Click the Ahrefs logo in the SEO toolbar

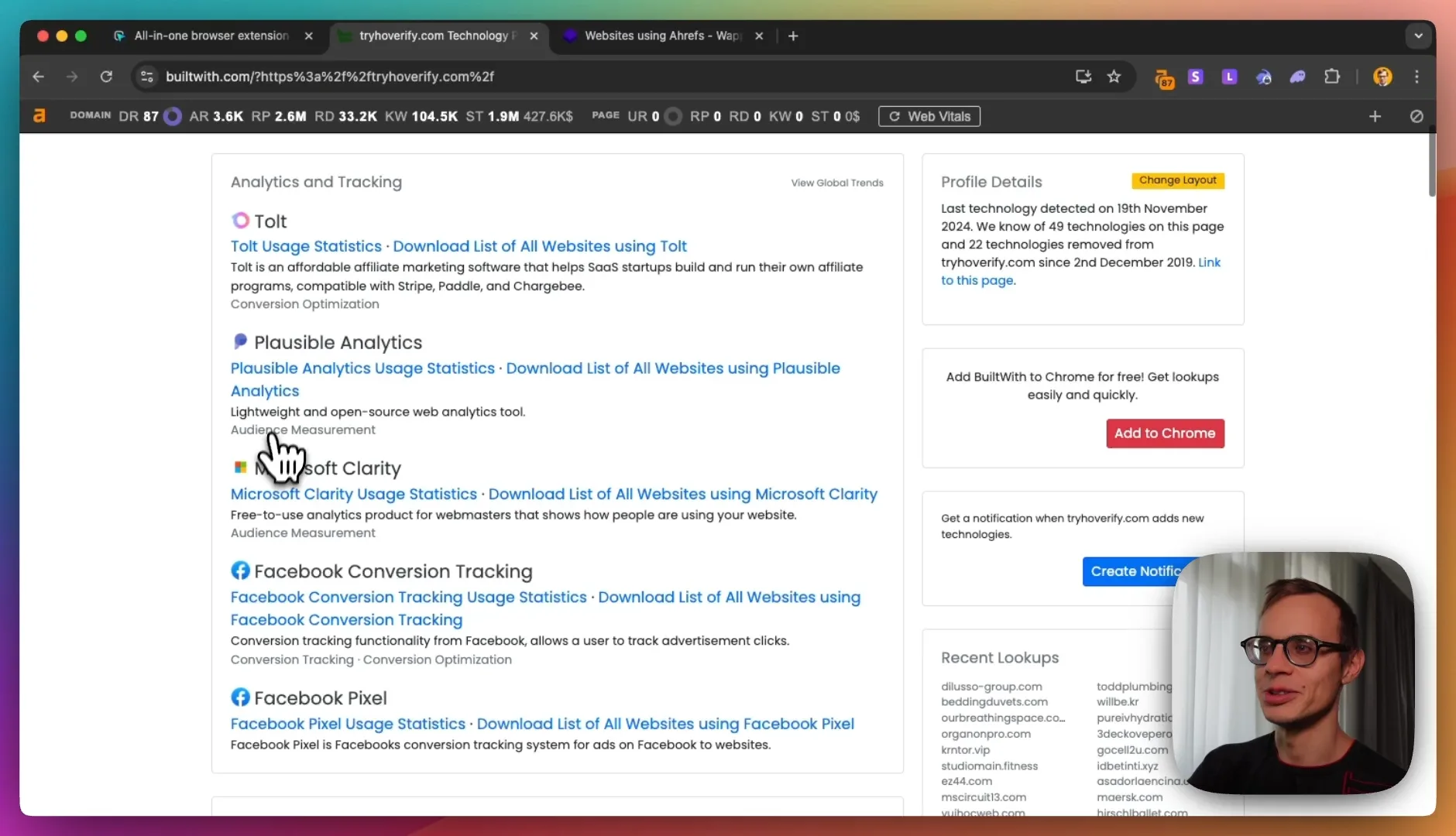click(x=39, y=116)
